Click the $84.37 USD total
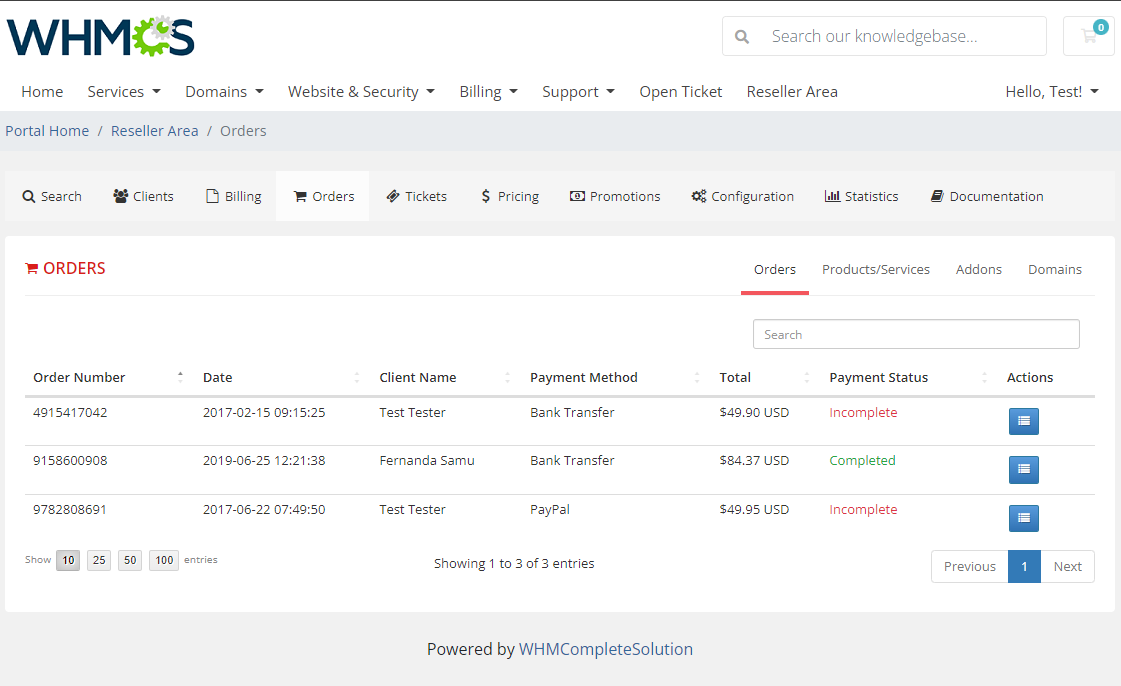Viewport: 1121px width, 686px height. coord(754,461)
